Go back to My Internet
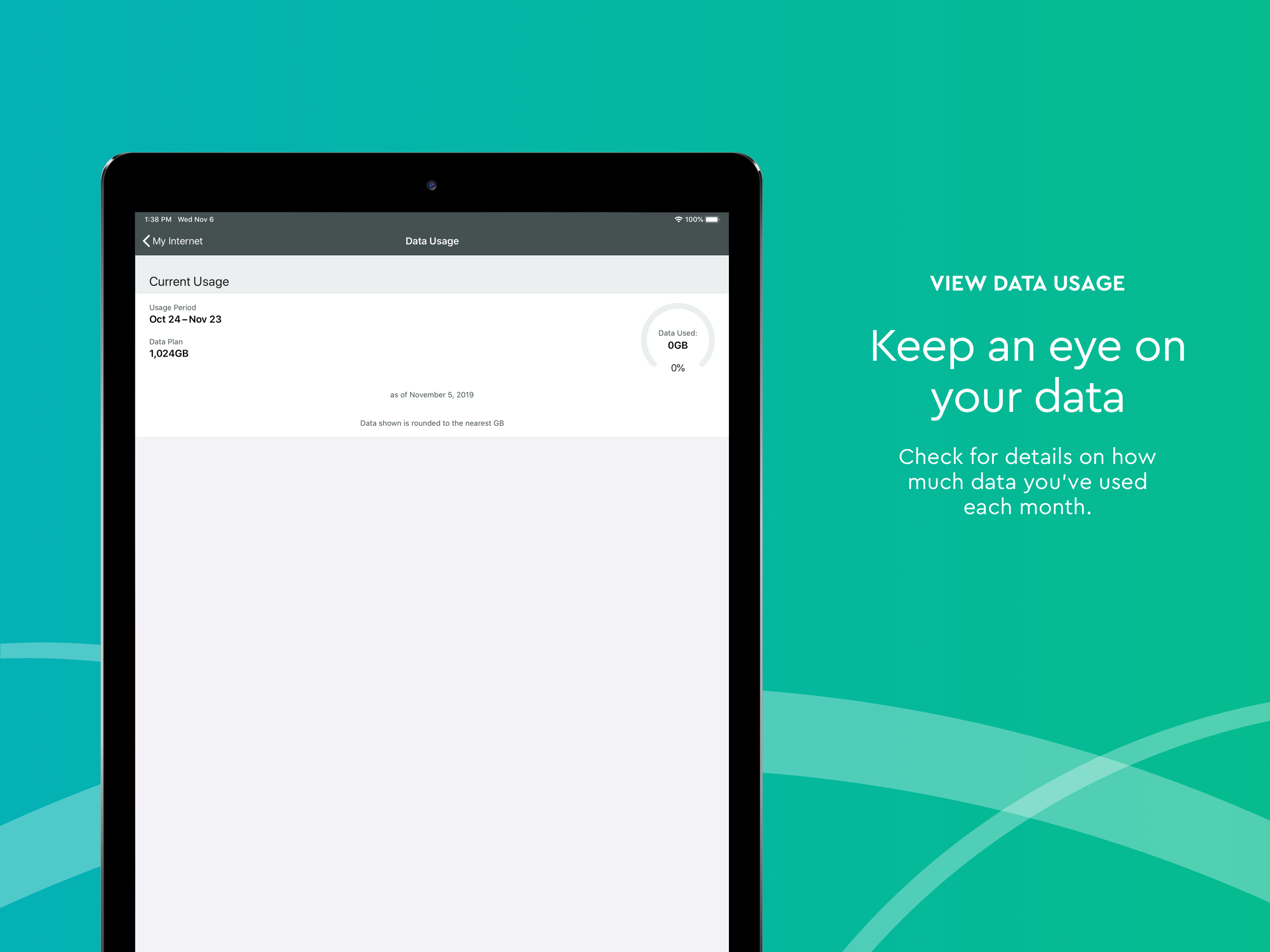 point(178,241)
